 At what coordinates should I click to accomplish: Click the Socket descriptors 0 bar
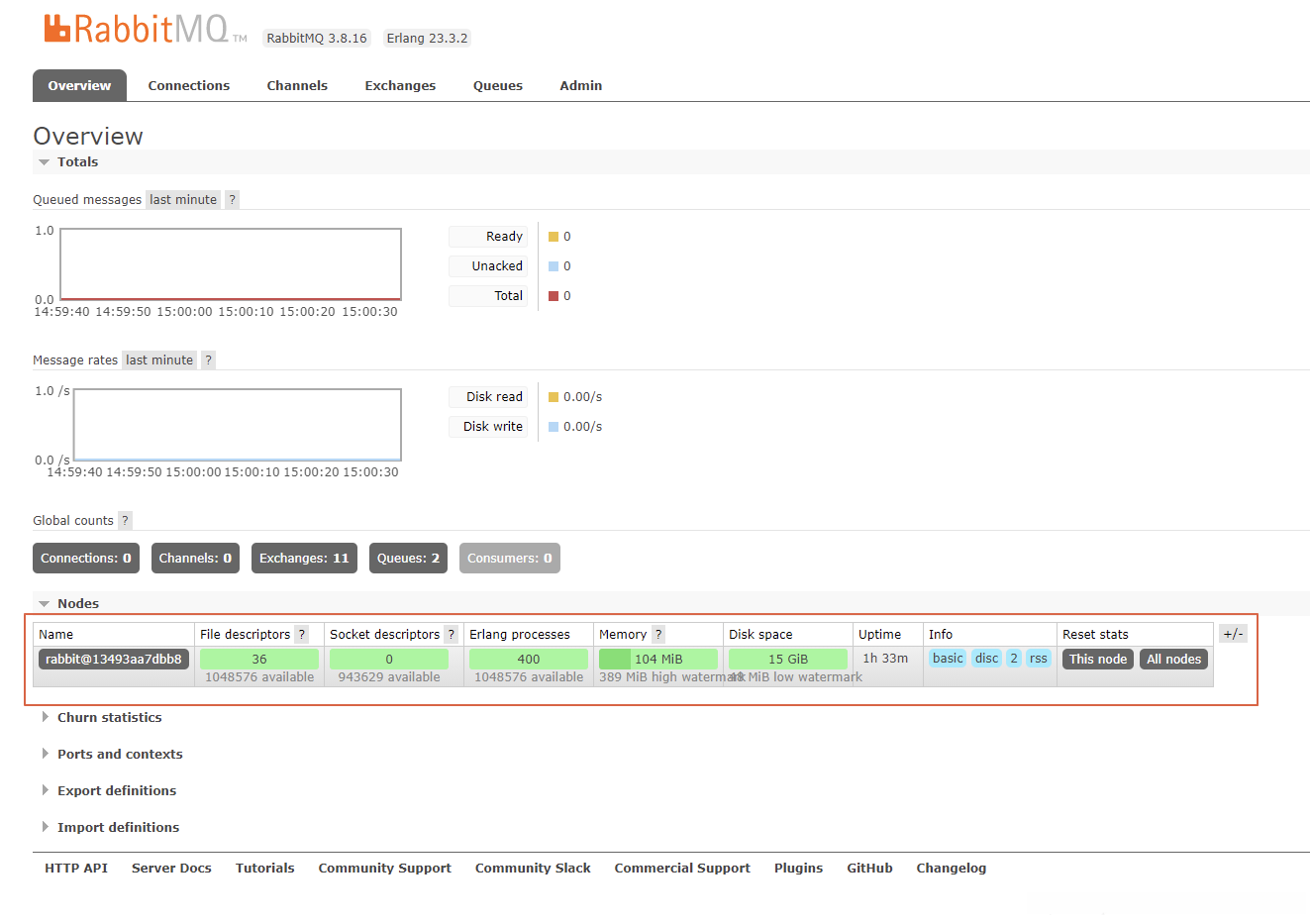(x=389, y=660)
